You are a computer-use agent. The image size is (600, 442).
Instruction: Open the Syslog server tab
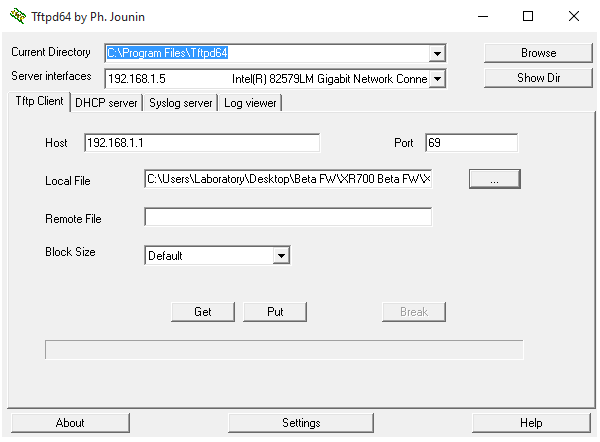coord(181,103)
